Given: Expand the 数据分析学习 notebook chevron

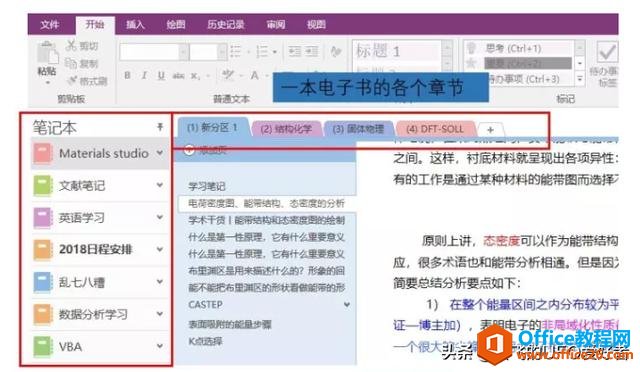Looking at the screenshot, I should (160, 314).
